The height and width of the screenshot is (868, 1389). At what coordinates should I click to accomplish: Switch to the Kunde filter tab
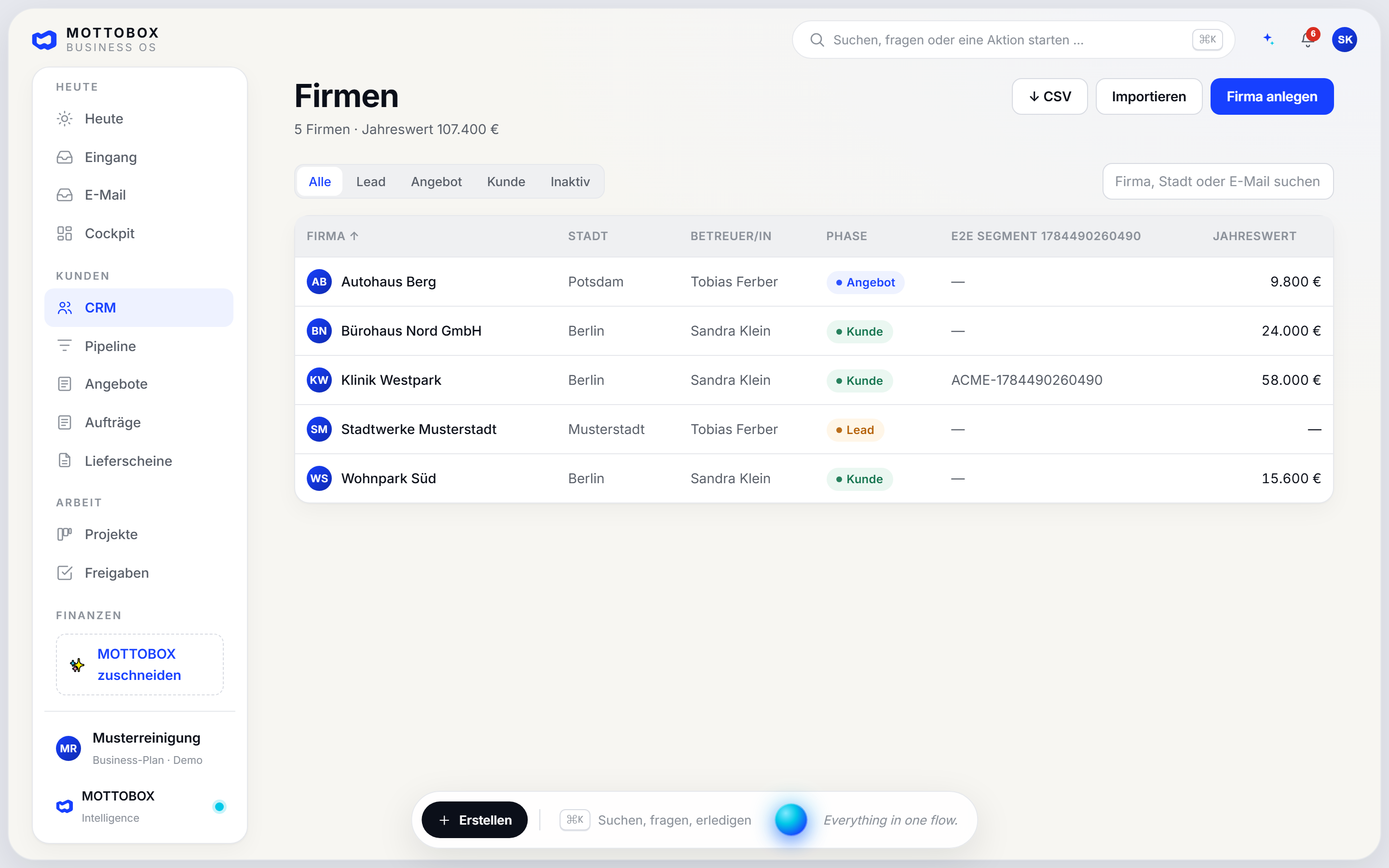(506, 182)
